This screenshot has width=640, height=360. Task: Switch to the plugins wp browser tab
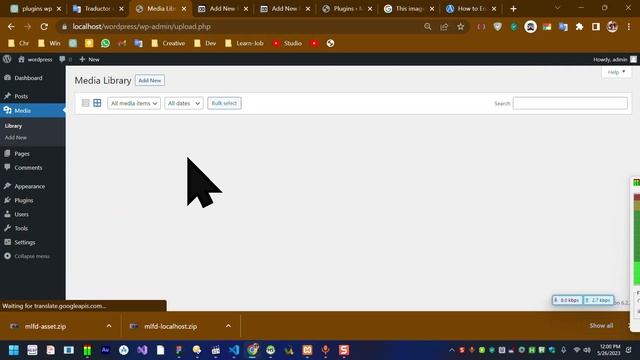point(36,9)
